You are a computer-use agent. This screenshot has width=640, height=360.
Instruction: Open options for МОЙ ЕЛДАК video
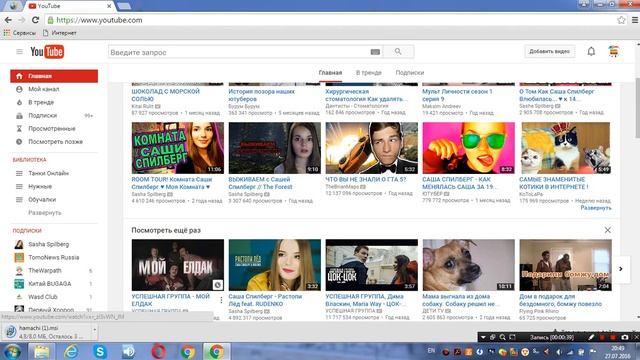221,300
